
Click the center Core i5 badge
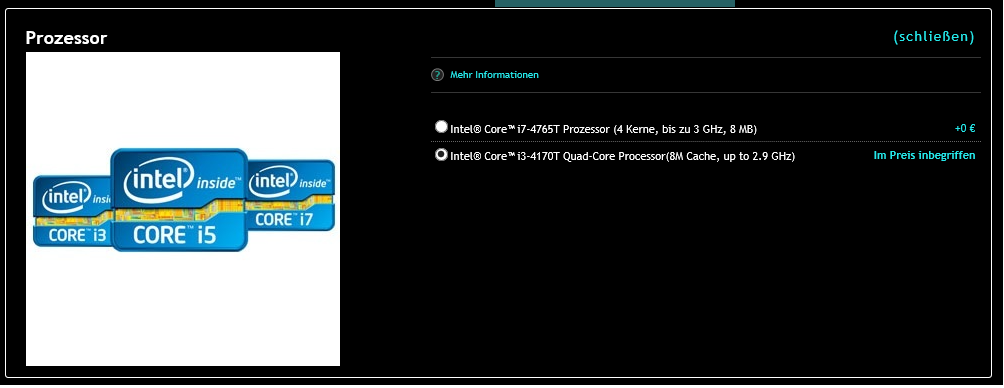point(179,200)
